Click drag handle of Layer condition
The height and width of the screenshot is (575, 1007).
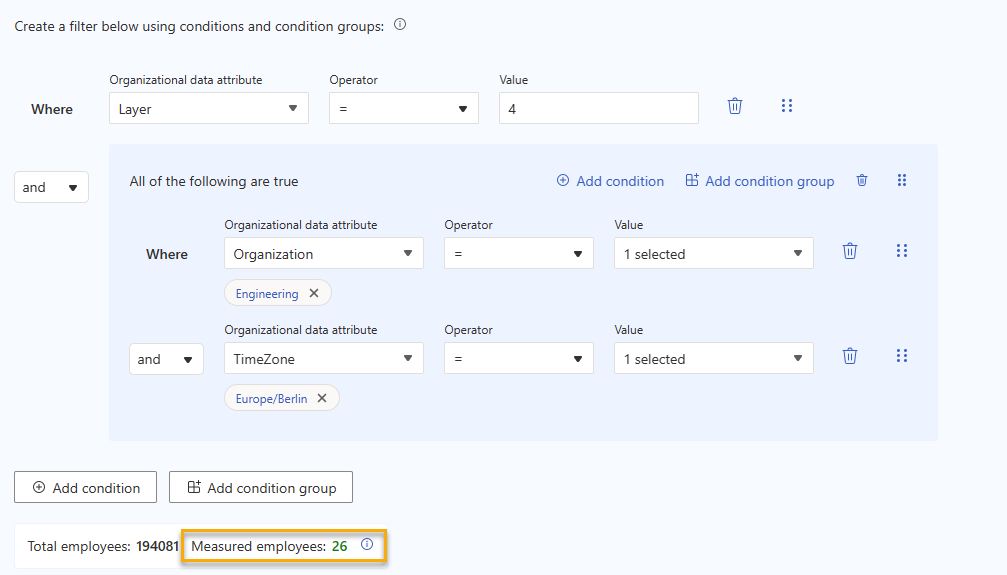[x=786, y=106]
